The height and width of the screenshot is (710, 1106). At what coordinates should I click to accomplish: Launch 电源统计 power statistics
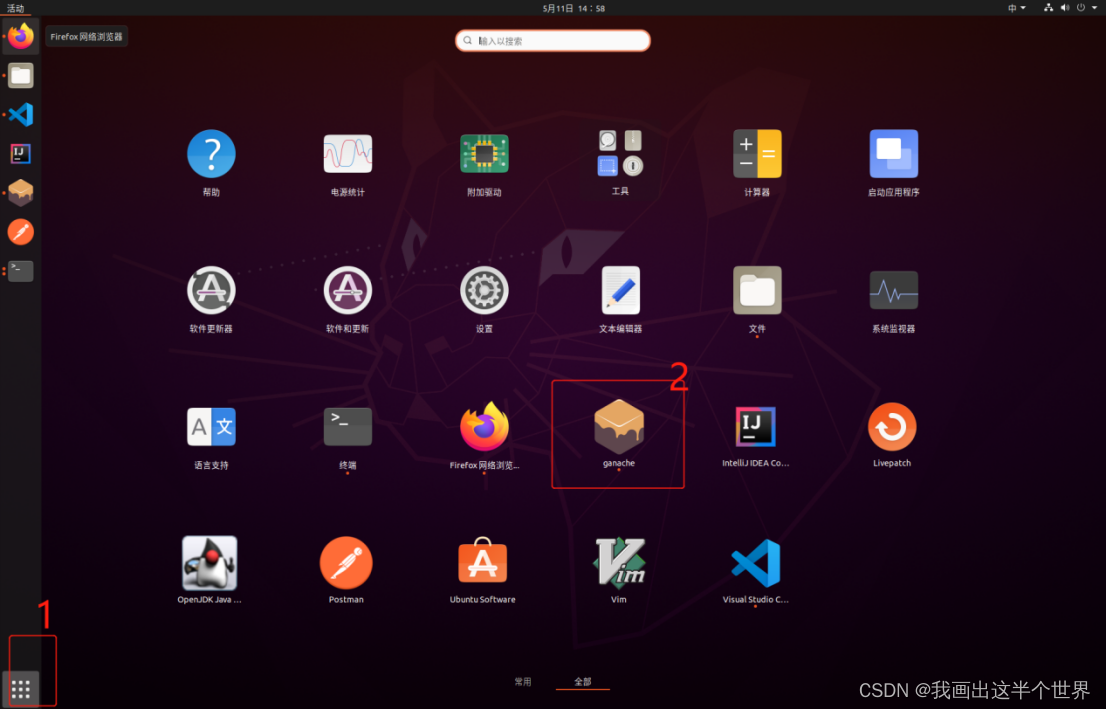[x=348, y=154]
